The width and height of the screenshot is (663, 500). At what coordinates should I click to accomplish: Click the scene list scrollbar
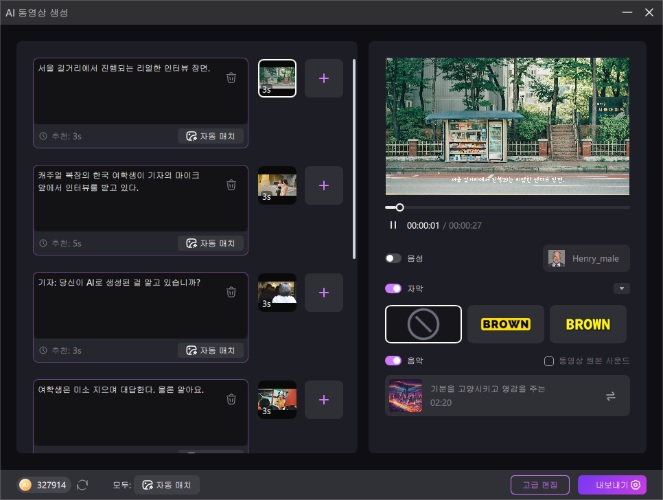tap(354, 159)
